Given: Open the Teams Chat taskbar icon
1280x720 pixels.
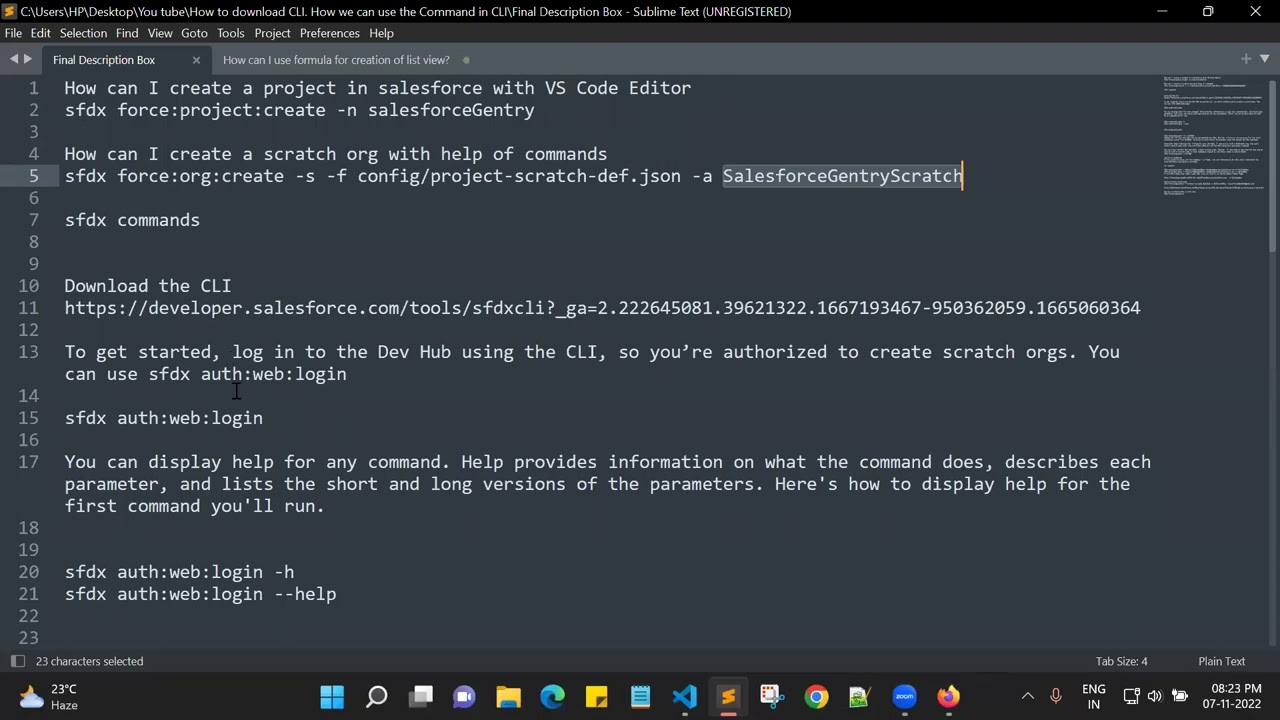Looking at the screenshot, I should tap(464, 696).
